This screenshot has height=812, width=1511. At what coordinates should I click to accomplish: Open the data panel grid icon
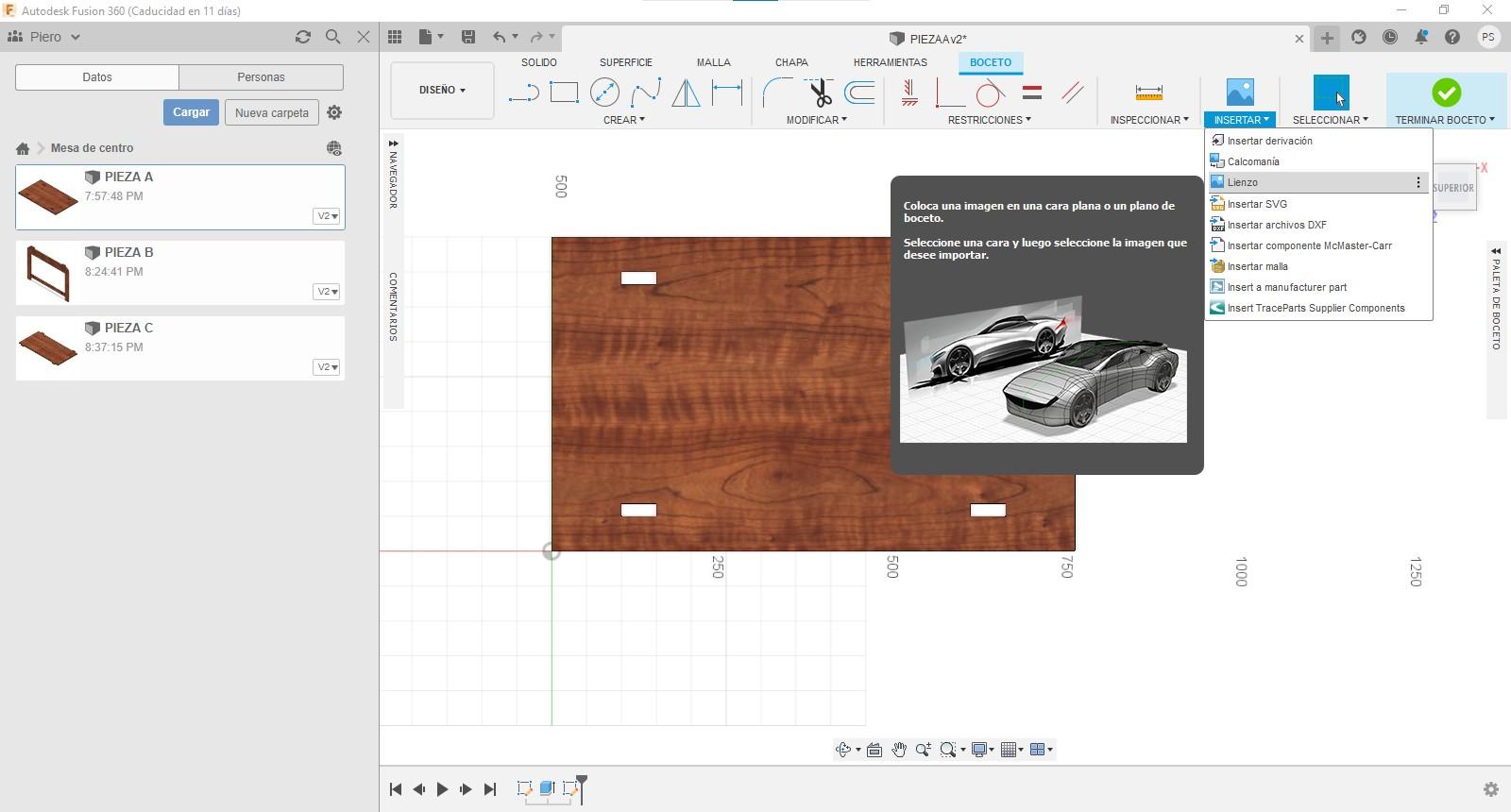[395, 37]
